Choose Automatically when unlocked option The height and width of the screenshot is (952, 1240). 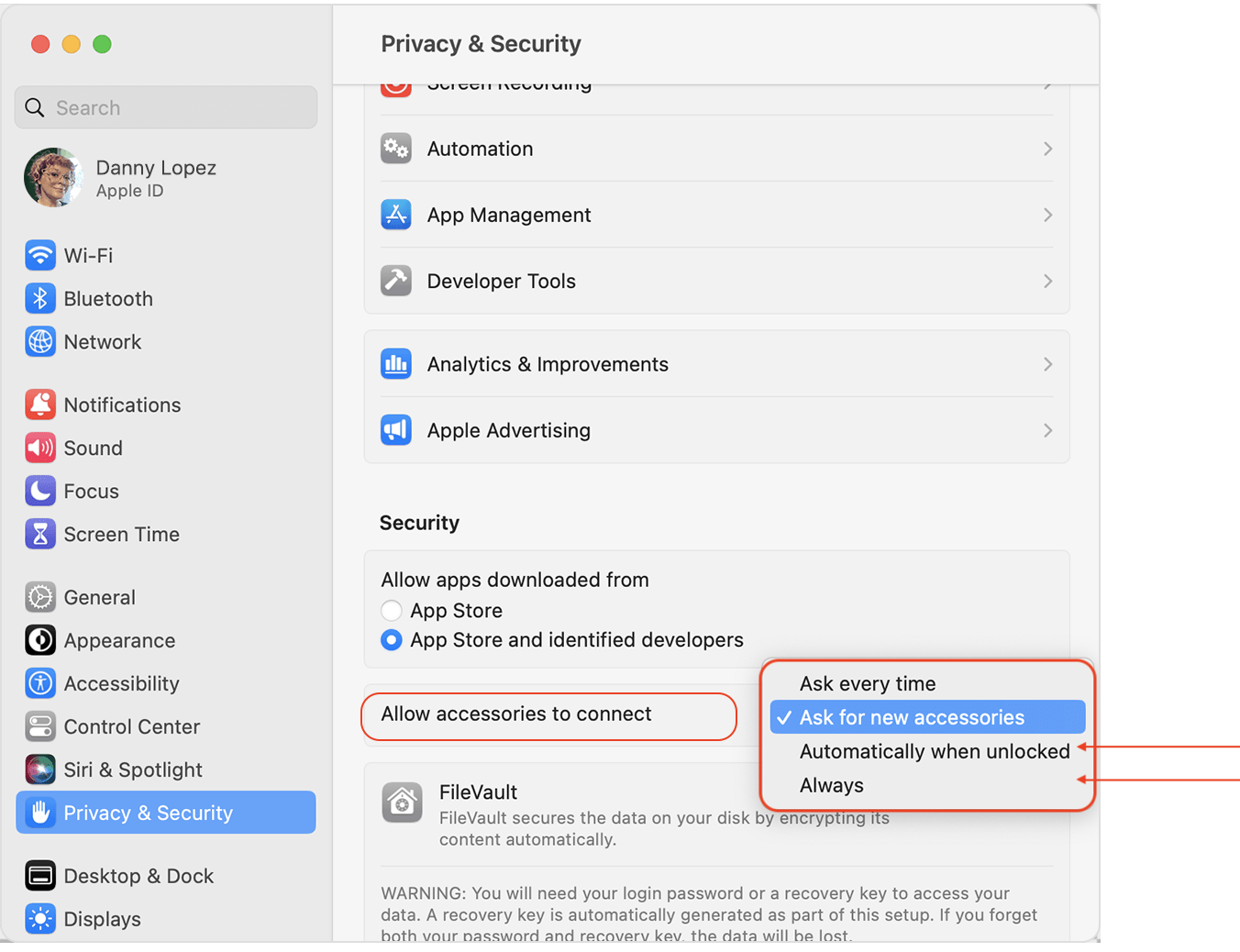[934, 752]
